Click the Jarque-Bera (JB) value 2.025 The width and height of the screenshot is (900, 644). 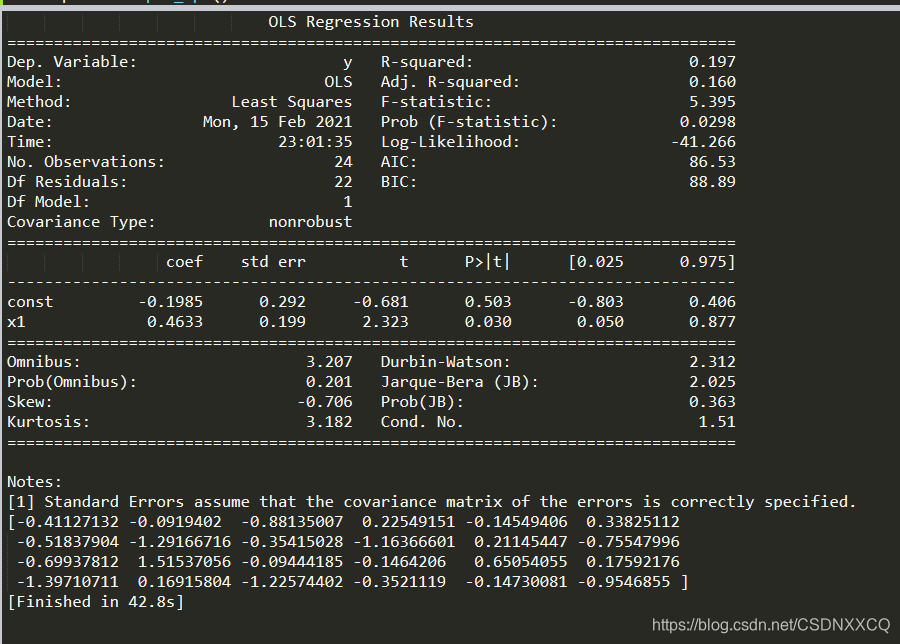pyautogui.click(x=712, y=382)
